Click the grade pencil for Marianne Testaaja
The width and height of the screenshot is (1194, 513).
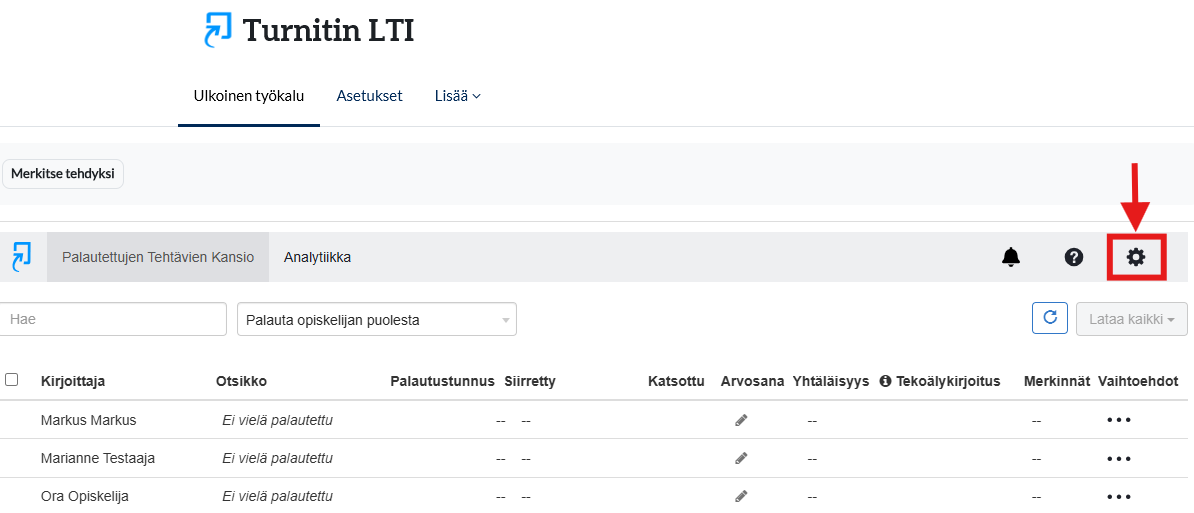coord(741,458)
